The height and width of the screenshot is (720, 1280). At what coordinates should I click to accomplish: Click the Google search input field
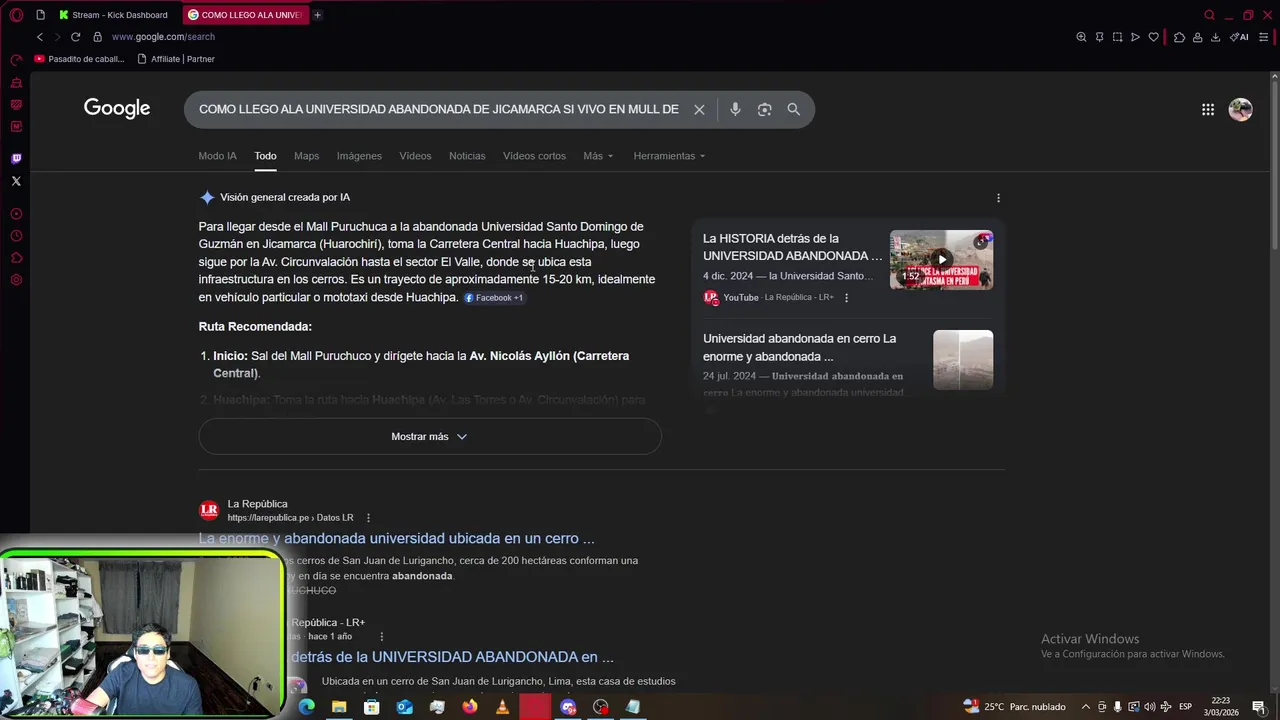click(x=438, y=109)
